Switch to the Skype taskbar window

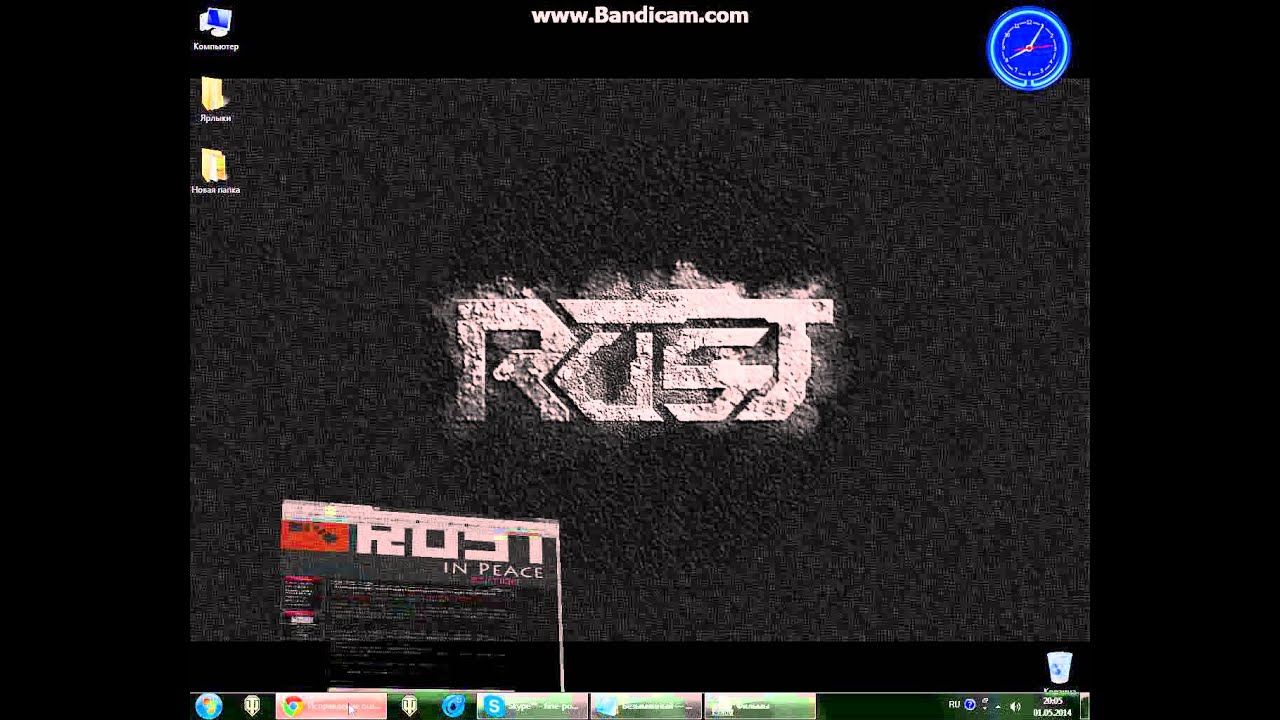[532, 706]
